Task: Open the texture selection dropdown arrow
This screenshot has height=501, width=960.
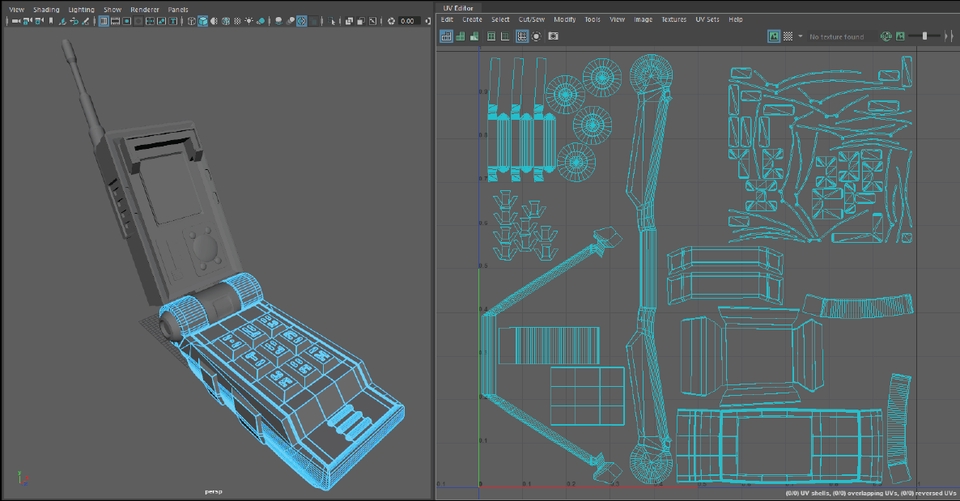Action: 801,37
